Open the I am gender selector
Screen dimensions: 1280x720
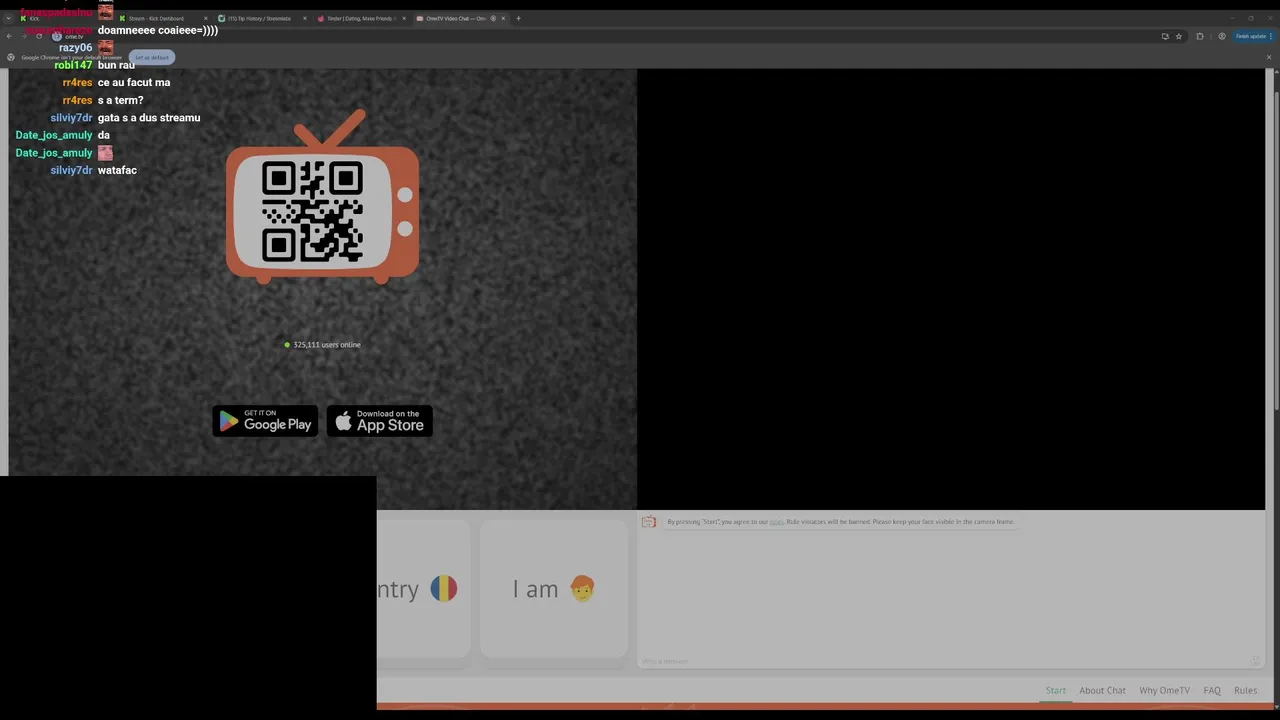[554, 589]
